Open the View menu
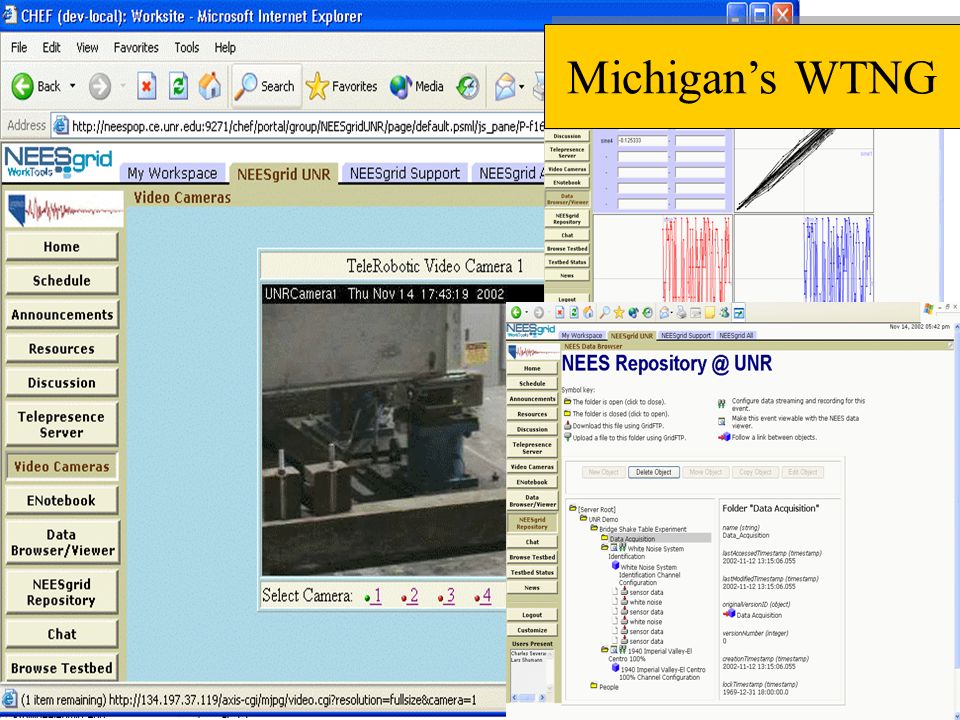 87,47
